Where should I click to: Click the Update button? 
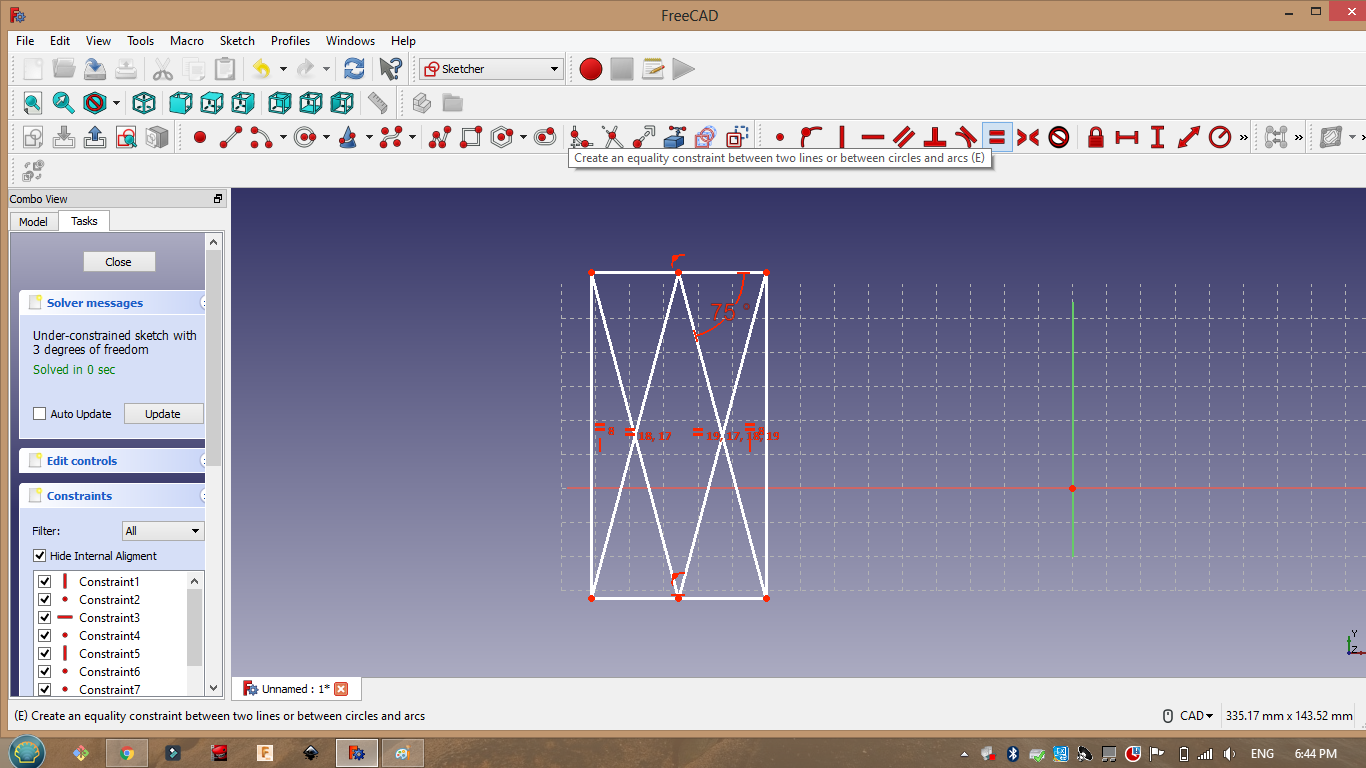163,414
